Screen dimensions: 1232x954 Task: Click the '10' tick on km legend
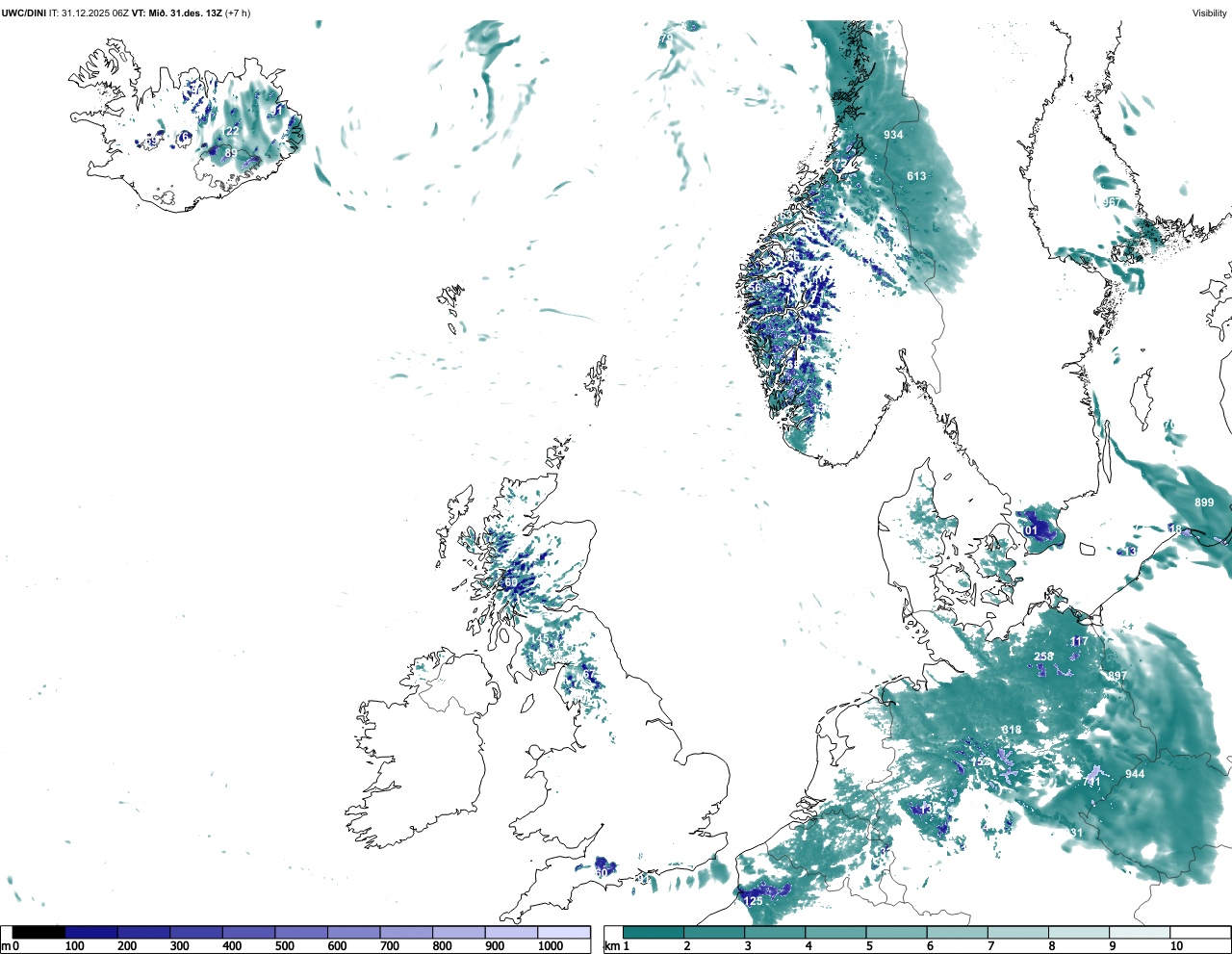click(1176, 946)
